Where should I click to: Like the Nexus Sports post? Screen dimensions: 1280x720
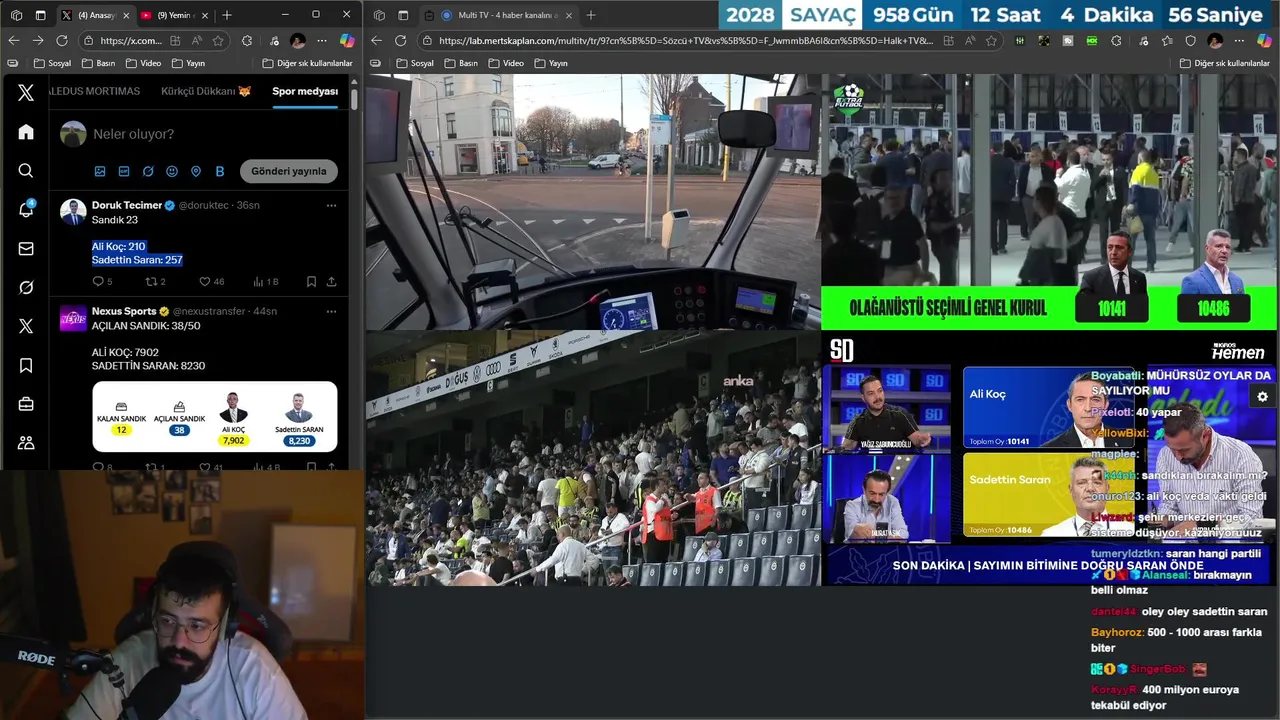tap(205, 467)
